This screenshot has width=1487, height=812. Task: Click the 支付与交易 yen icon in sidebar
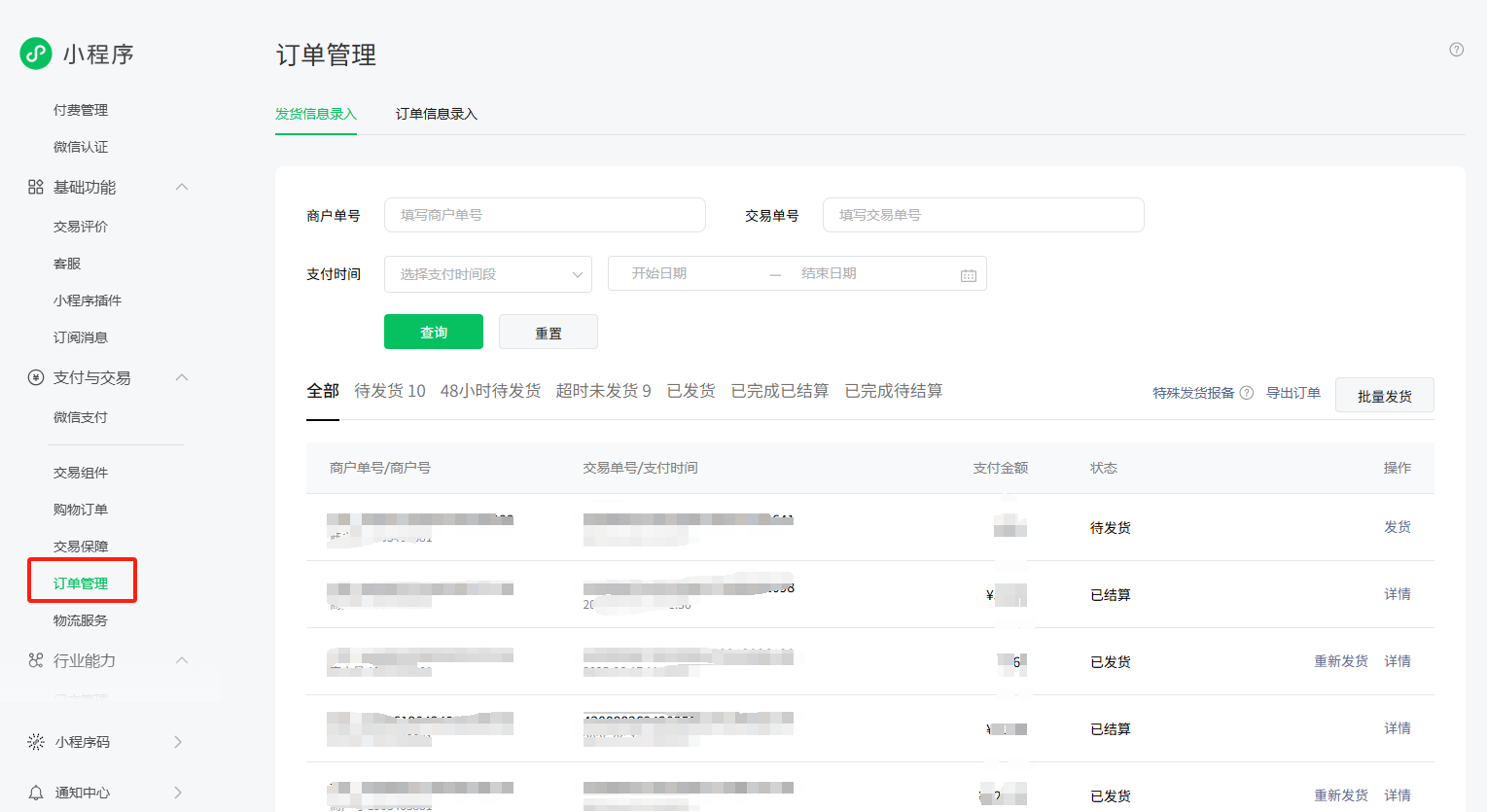[36, 377]
